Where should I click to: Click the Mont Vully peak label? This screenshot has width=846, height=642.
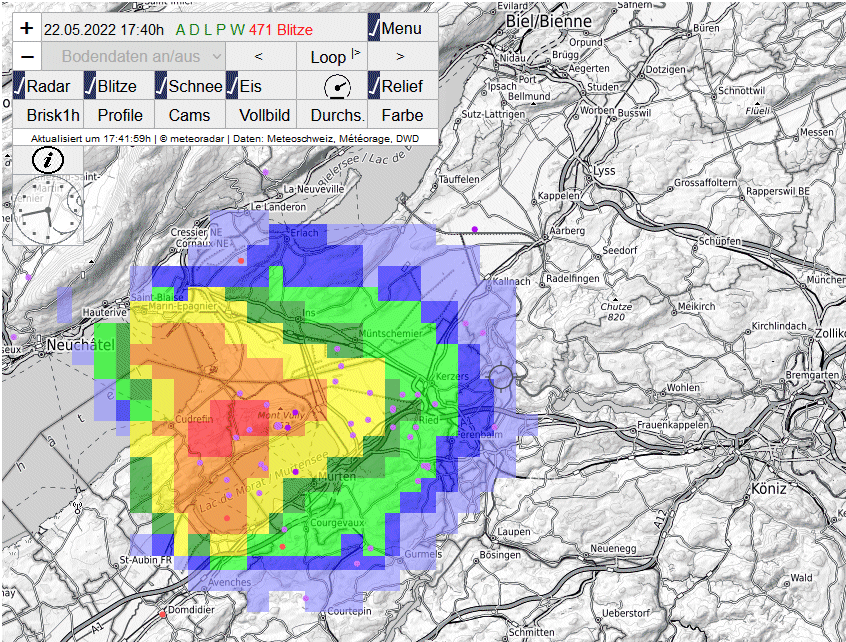coord(281,415)
